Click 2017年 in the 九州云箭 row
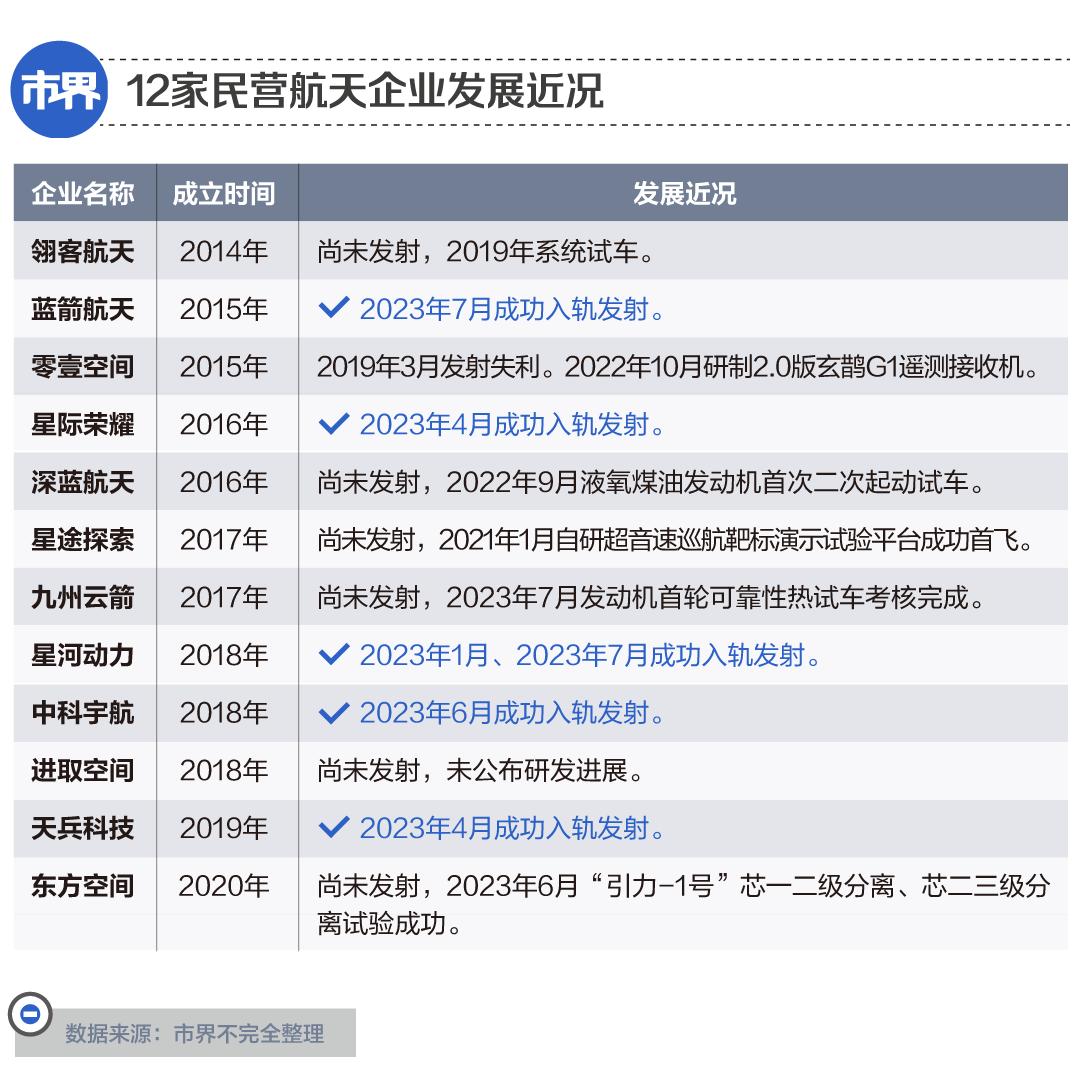 [x=224, y=597]
